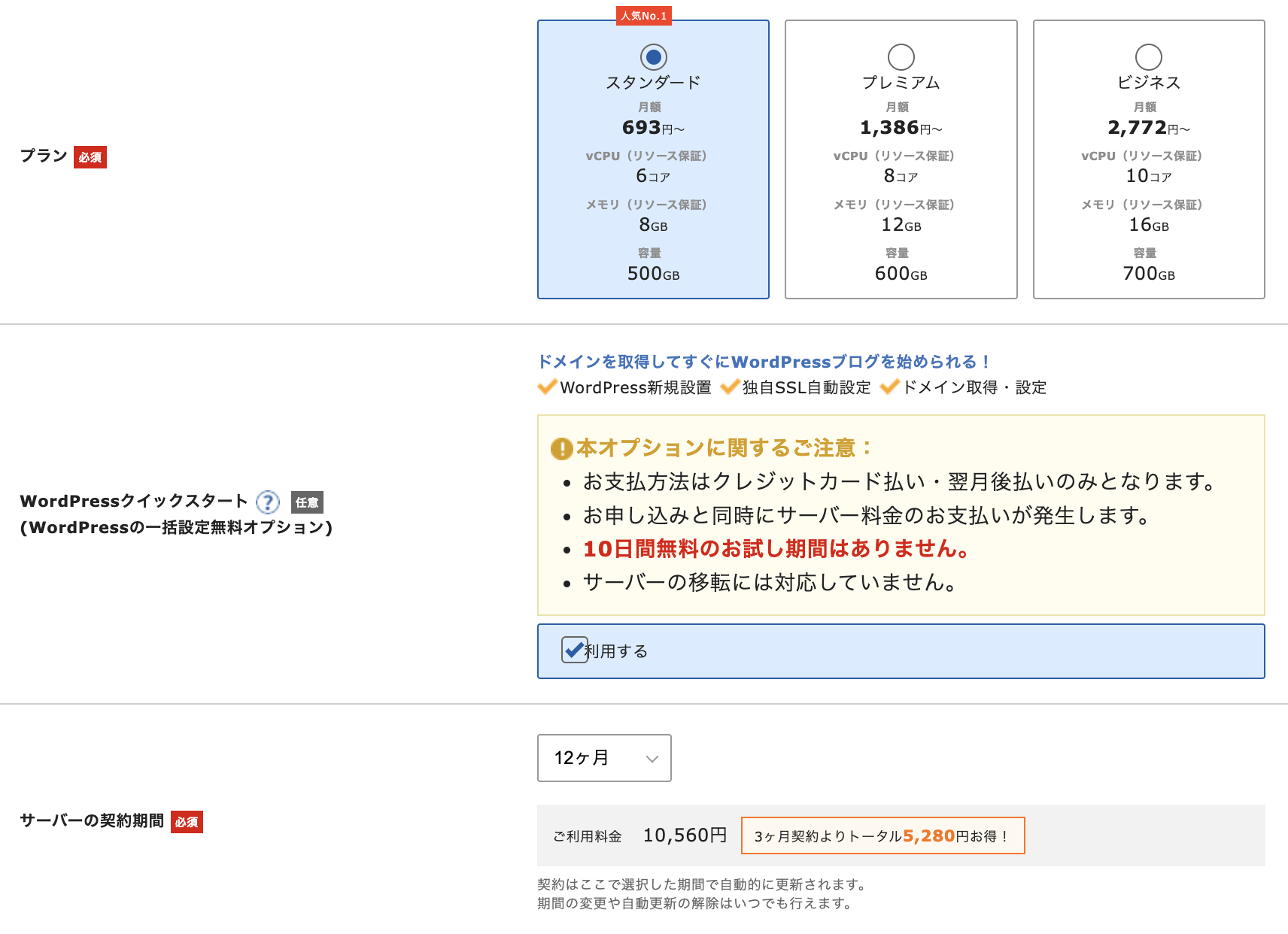
Task: Click the ご利用料金 label
Action: point(588,836)
